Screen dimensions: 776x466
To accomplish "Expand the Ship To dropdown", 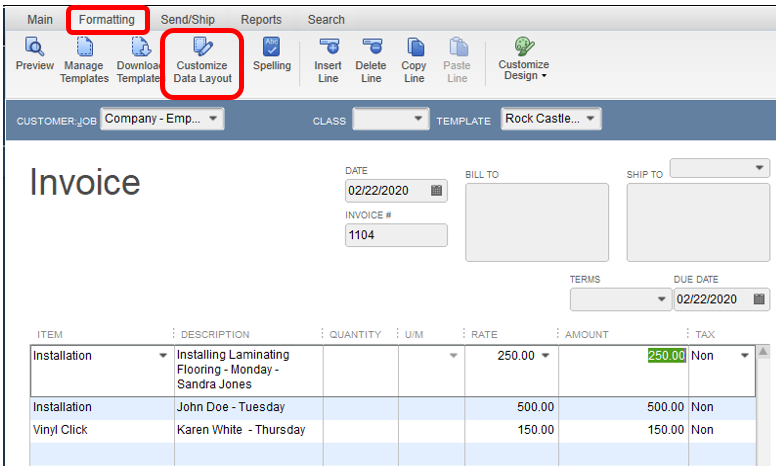I will point(759,168).
